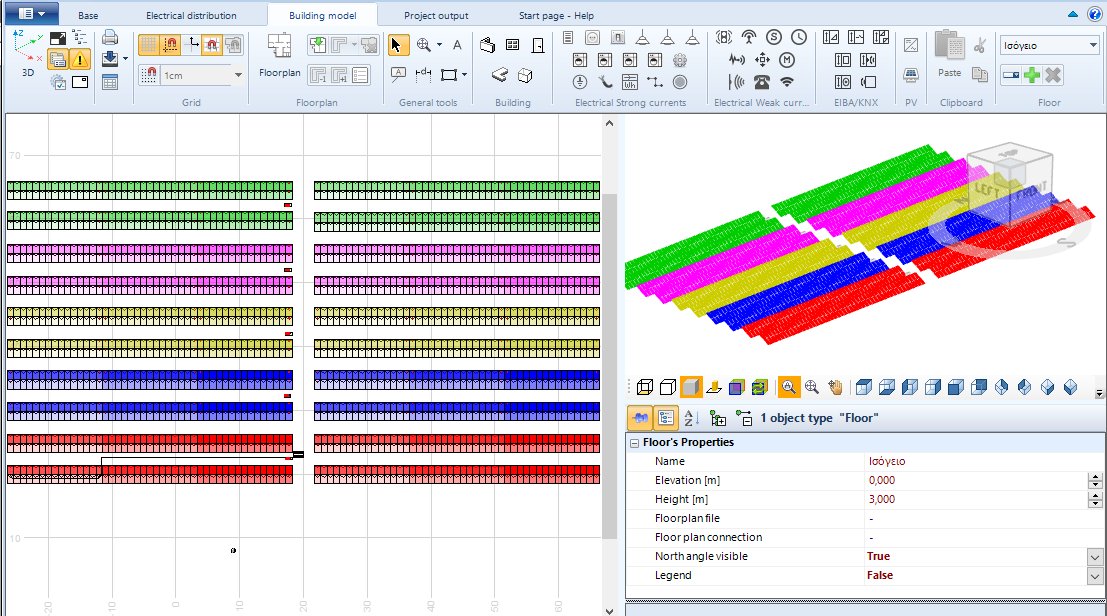Click the Wh energy meter icon

[x=630, y=82]
